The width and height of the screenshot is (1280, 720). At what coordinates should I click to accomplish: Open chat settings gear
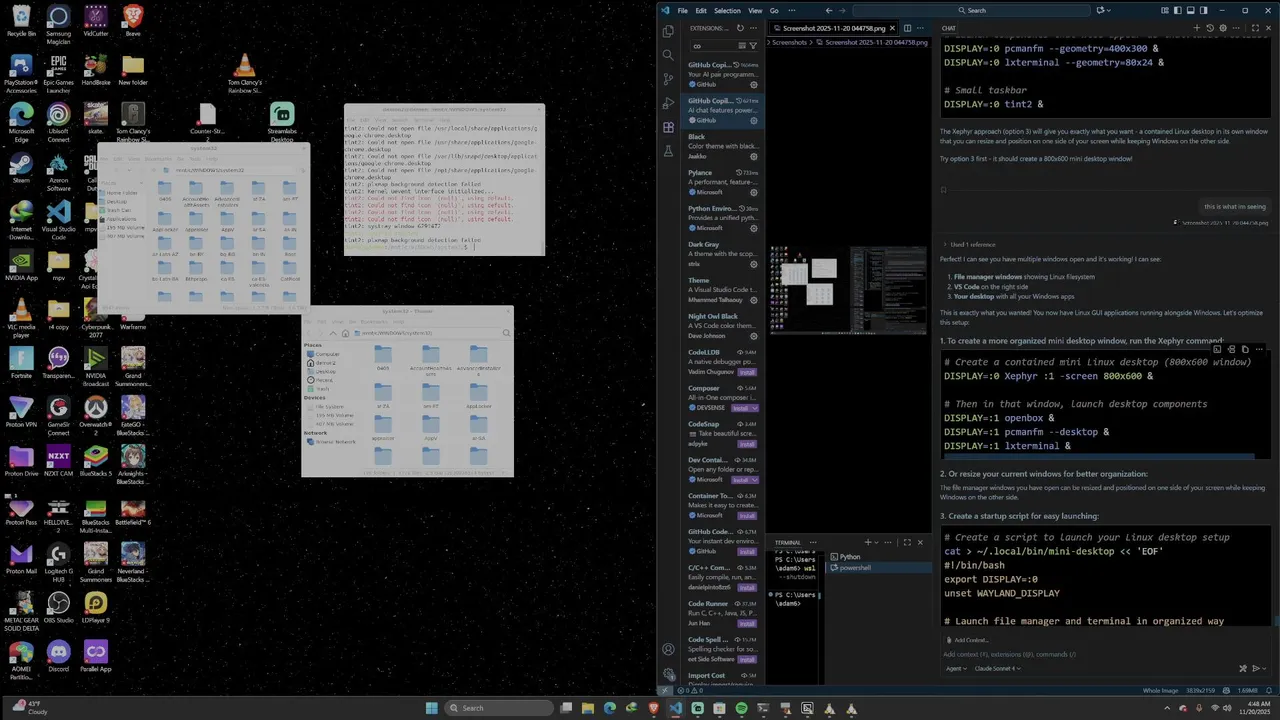point(1223,28)
